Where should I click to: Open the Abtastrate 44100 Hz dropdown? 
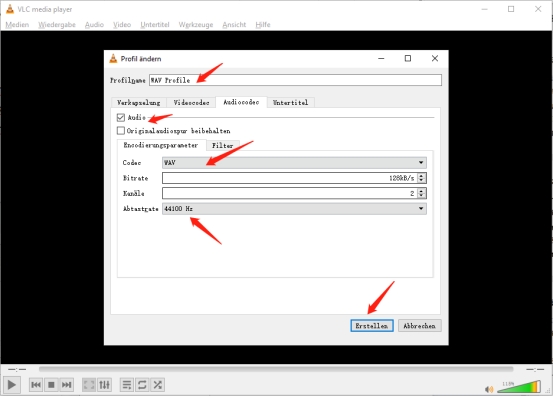click(294, 209)
